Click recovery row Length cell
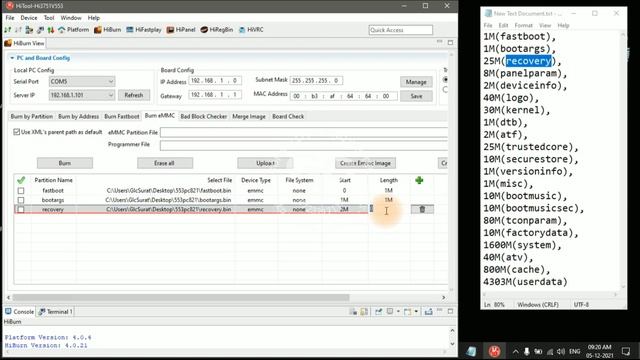The image size is (640, 360). click(x=389, y=209)
